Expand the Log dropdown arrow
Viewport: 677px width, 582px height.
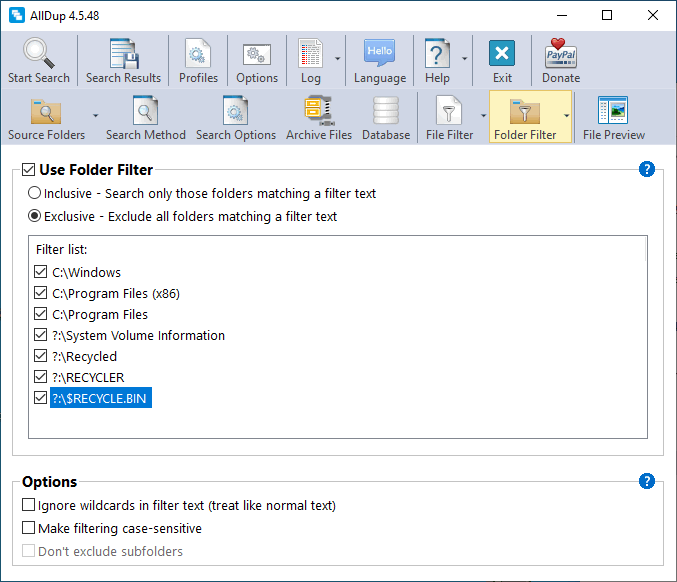coord(338,59)
